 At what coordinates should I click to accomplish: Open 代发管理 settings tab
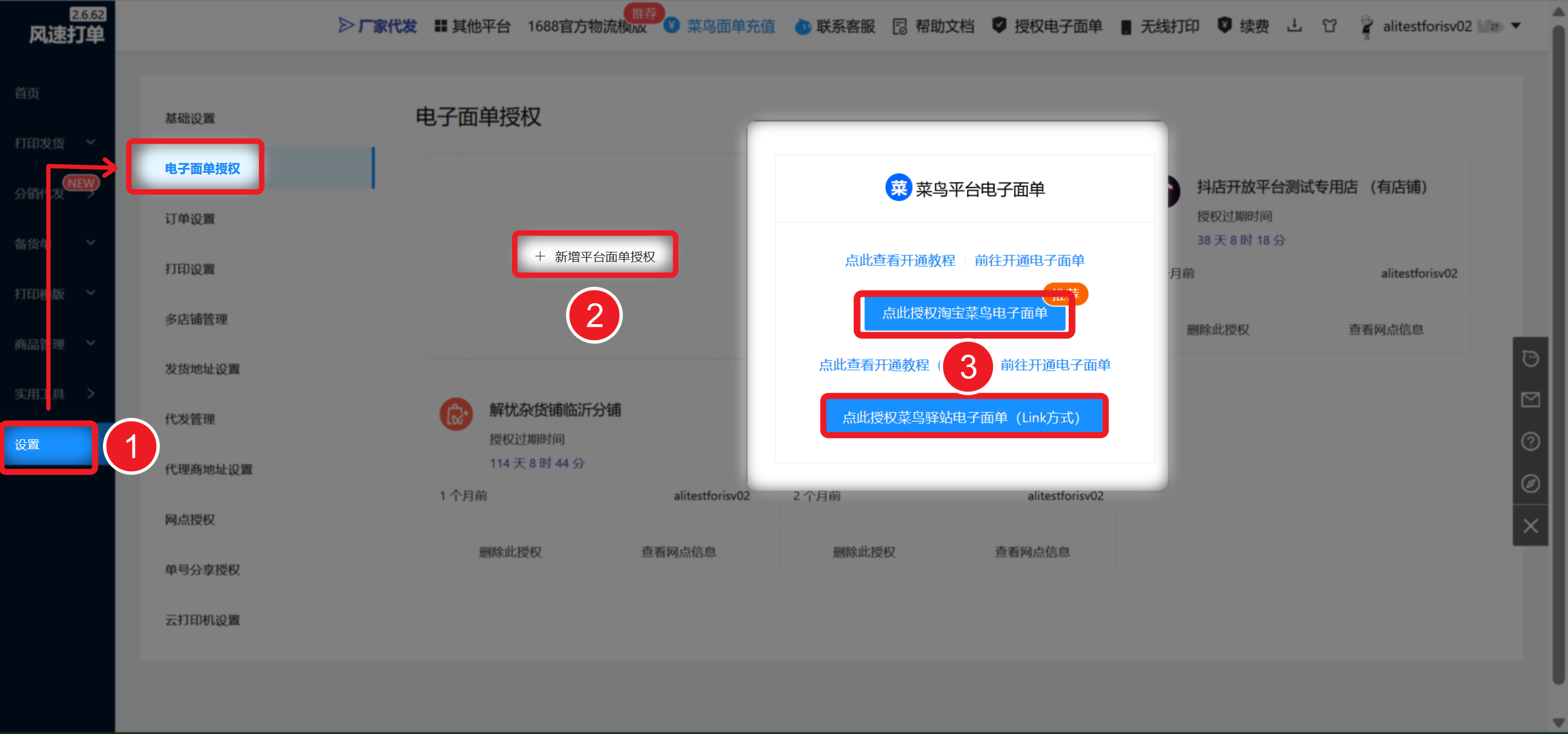pos(190,419)
